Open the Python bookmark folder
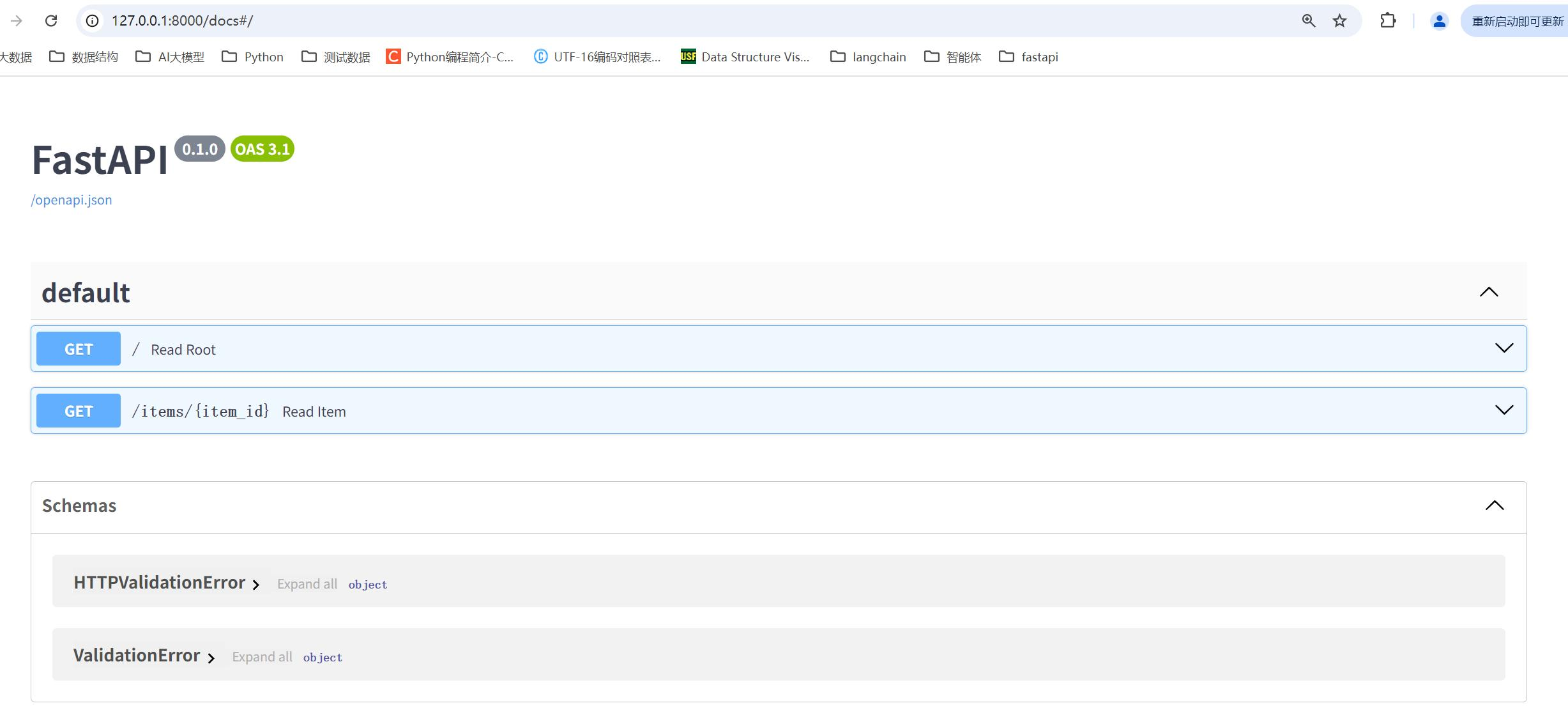Image resolution: width=1568 pixels, height=717 pixels. 252,57
